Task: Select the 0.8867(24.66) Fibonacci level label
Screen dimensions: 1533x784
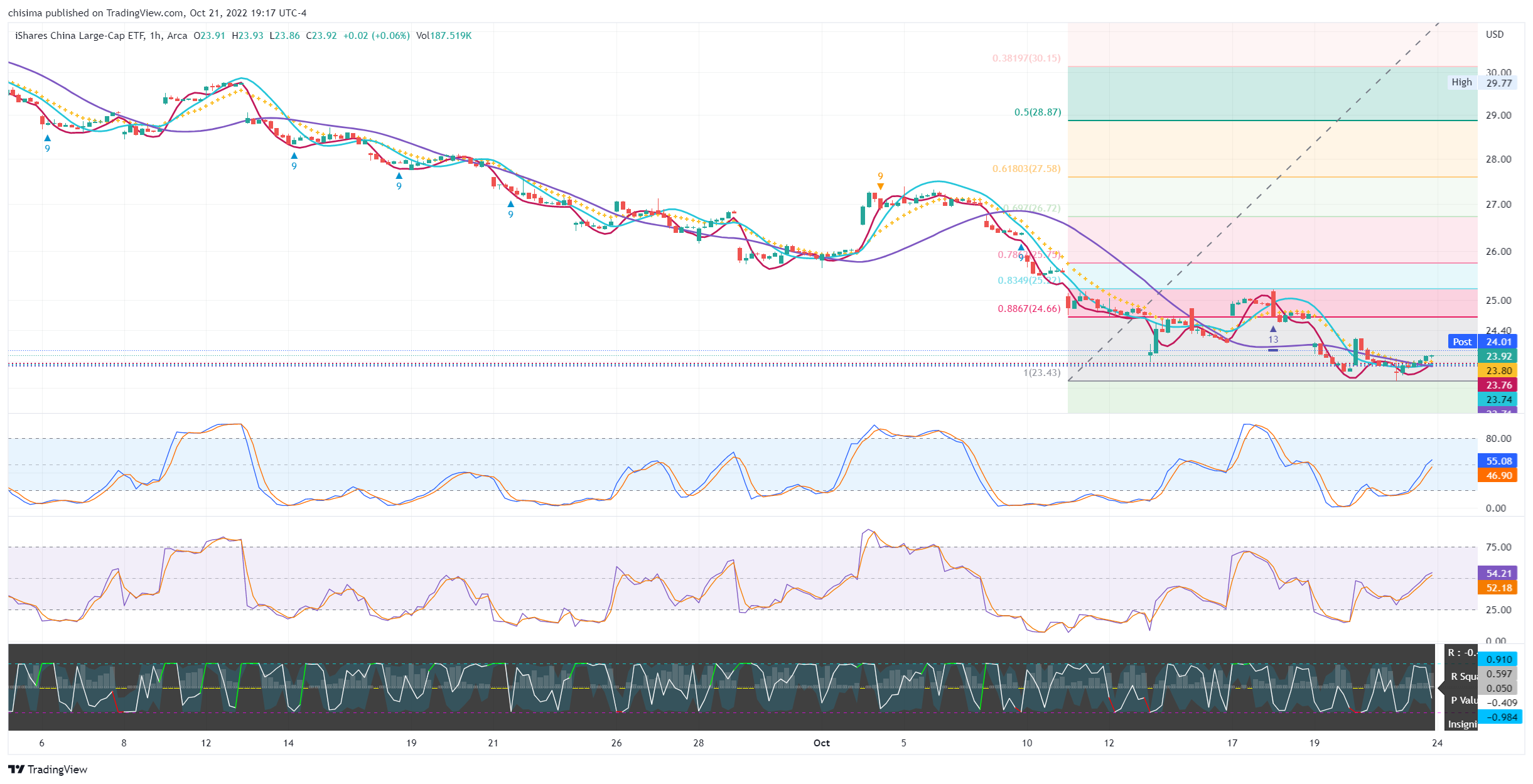Action: pos(1029,309)
